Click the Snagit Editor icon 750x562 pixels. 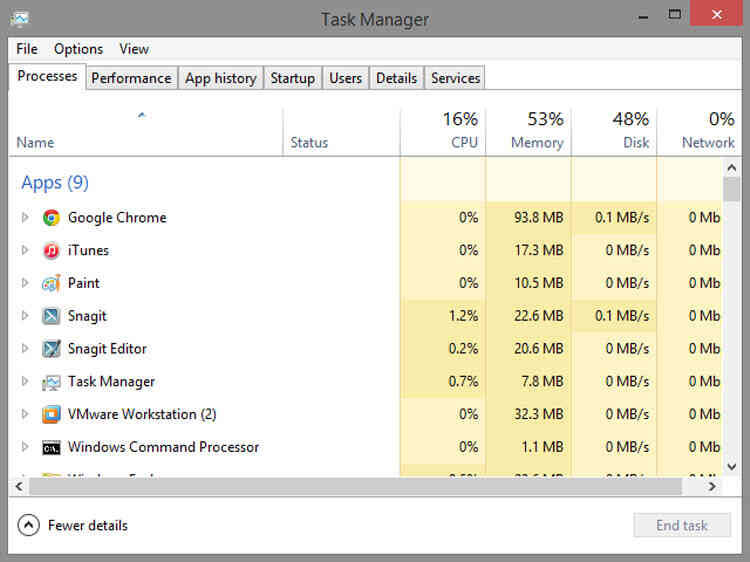click(52, 349)
